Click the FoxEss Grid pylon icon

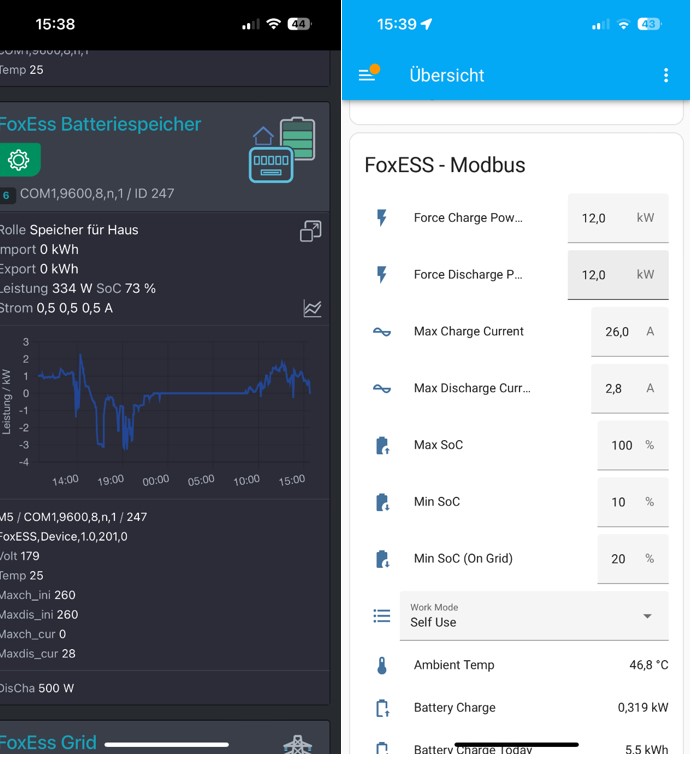click(298, 744)
